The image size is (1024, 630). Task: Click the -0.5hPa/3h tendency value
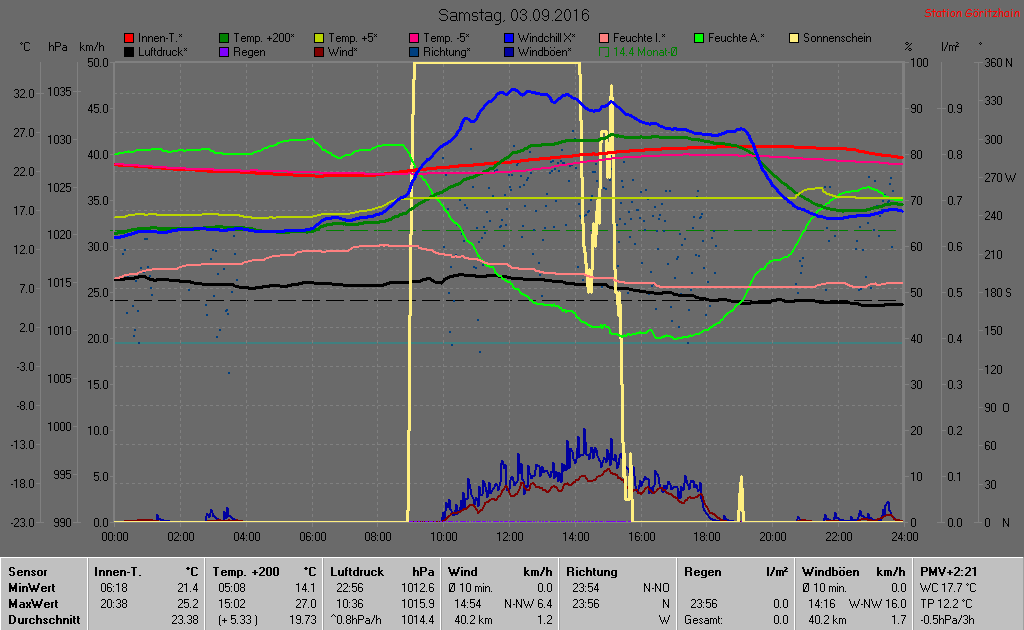[949, 620]
